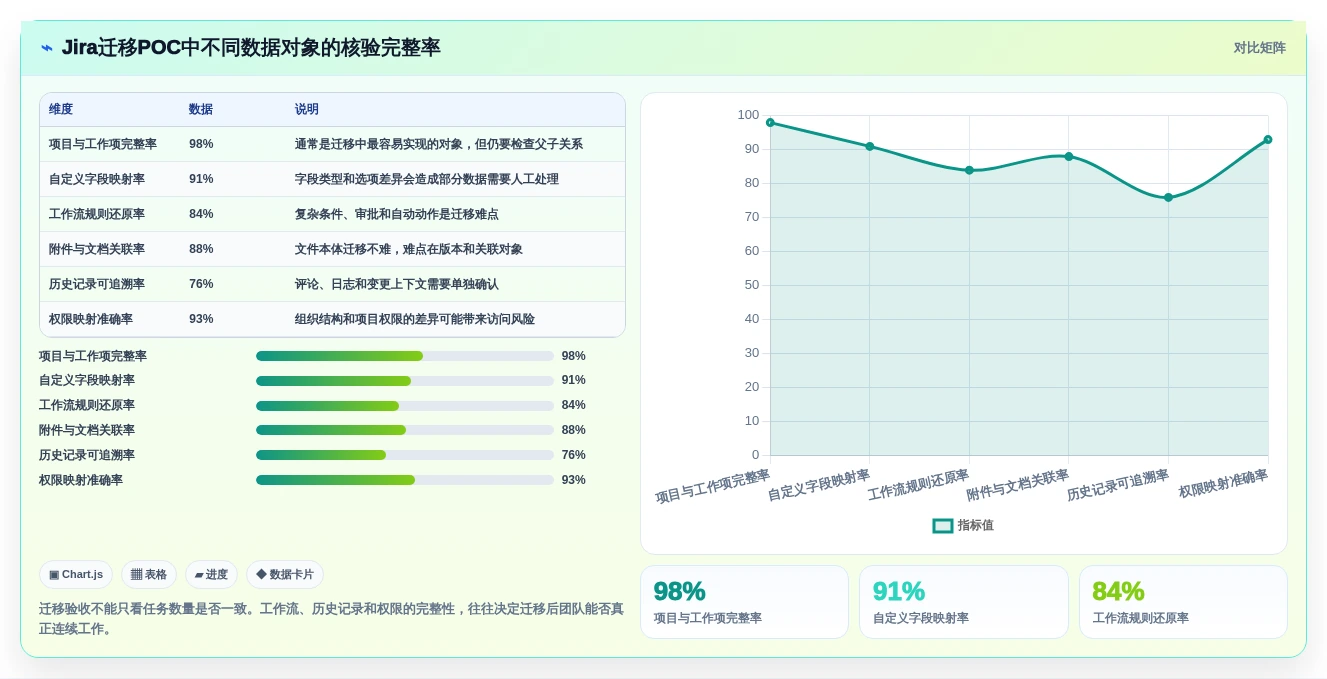Click the 93% value in table
Image resolution: width=1327 pixels, height=679 pixels.
[x=201, y=319]
